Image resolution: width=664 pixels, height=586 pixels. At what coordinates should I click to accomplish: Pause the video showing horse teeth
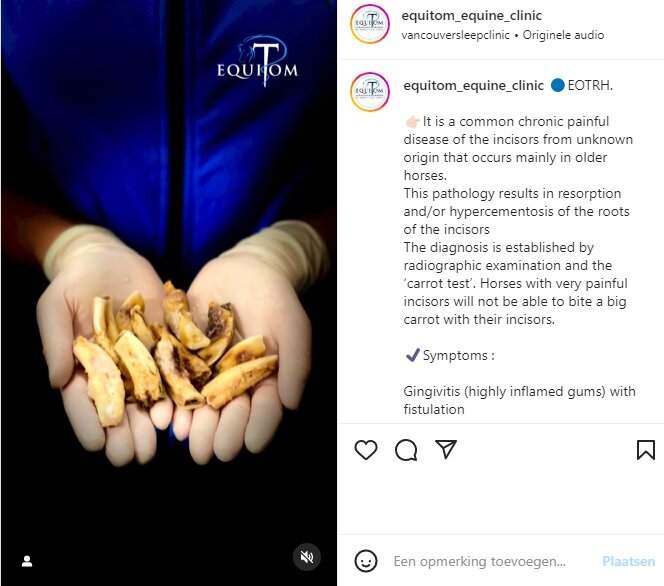169,293
